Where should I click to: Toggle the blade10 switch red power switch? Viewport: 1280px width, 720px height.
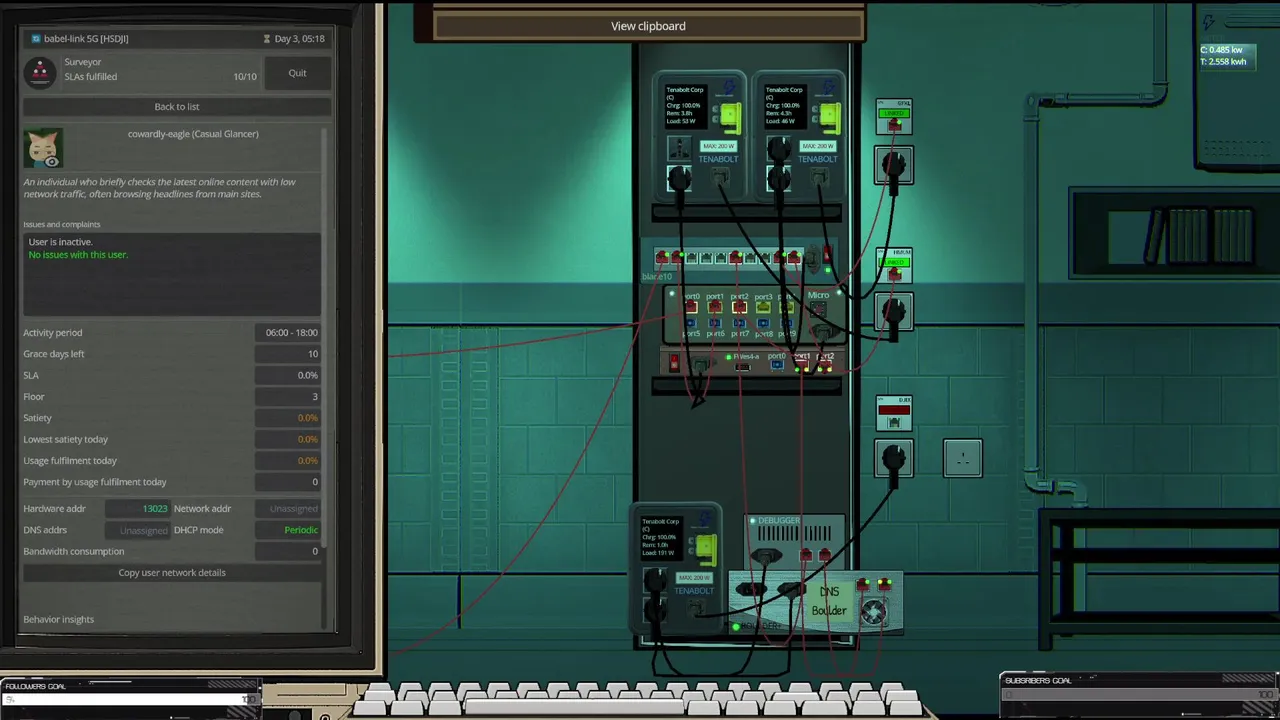827,255
